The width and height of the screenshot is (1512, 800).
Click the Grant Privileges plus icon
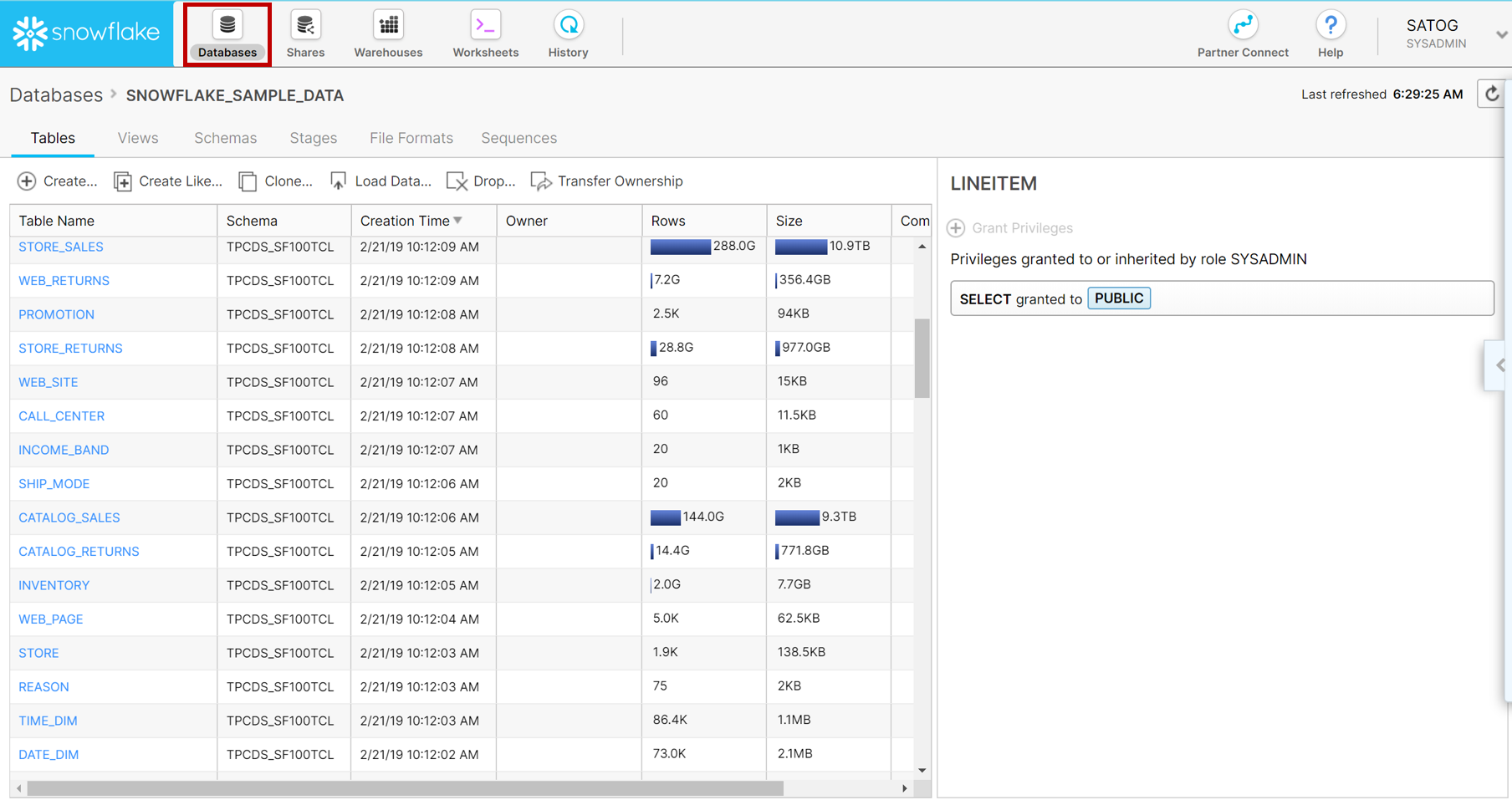956,228
